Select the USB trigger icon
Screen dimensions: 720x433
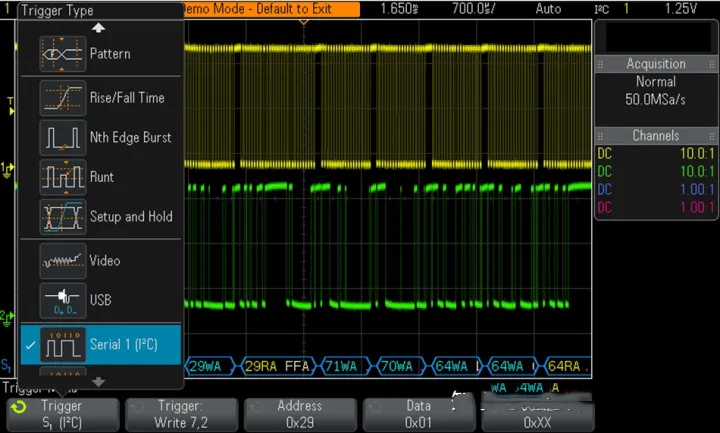tap(62, 300)
